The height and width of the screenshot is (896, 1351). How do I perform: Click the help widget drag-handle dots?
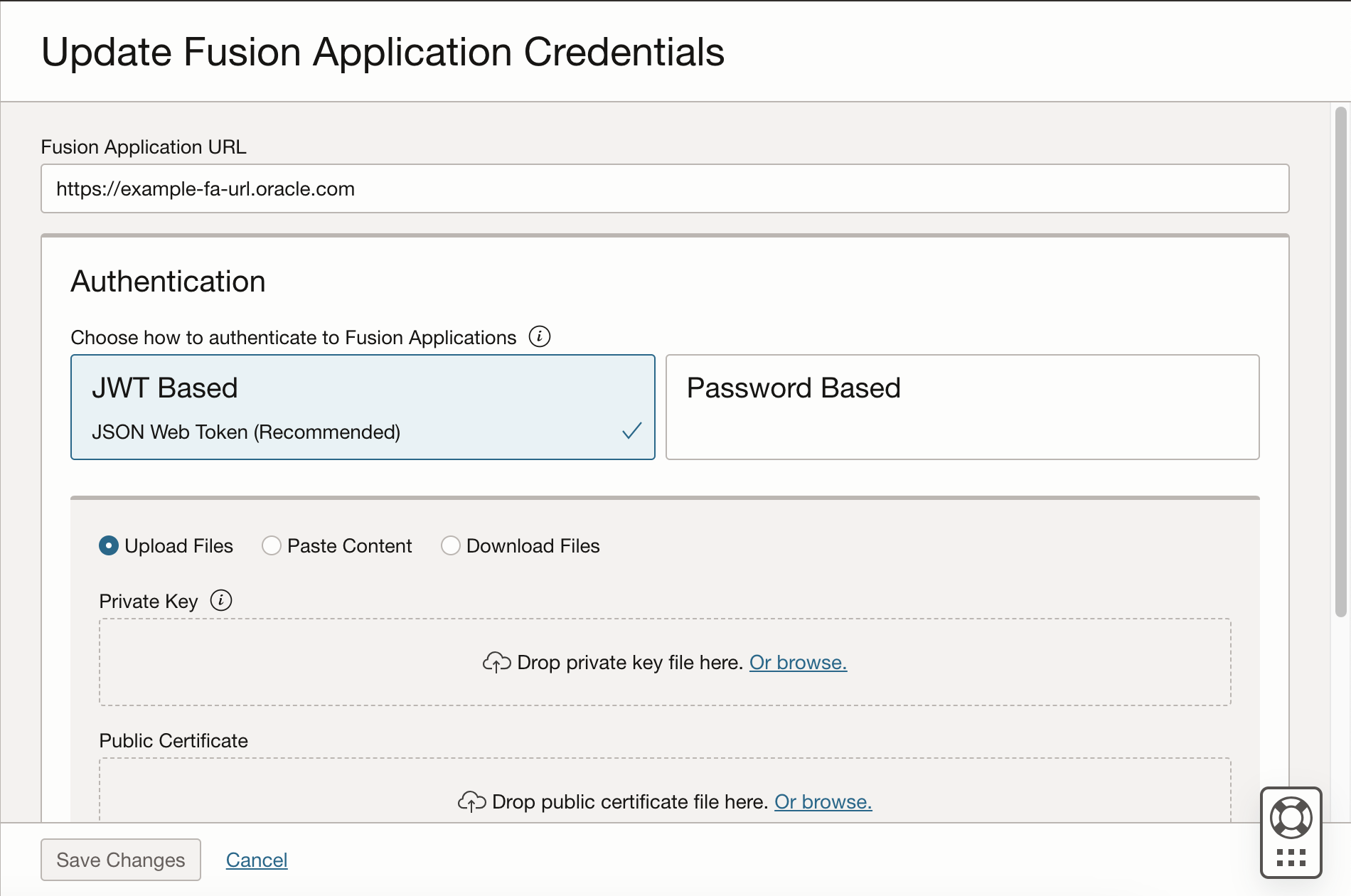pyautogui.click(x=1291, y=858)
